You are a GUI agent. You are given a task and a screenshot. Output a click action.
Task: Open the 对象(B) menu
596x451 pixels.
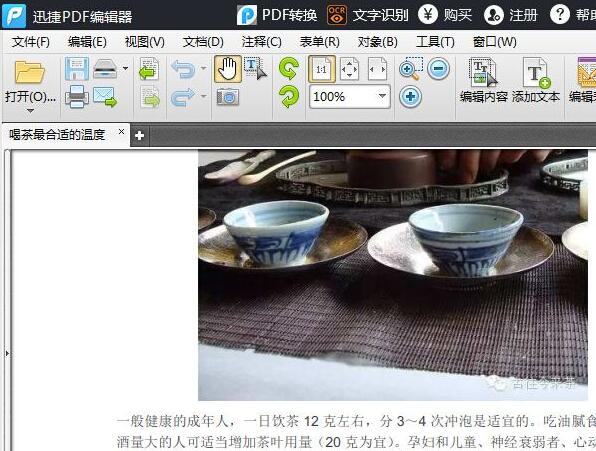[x=377, y=42]
